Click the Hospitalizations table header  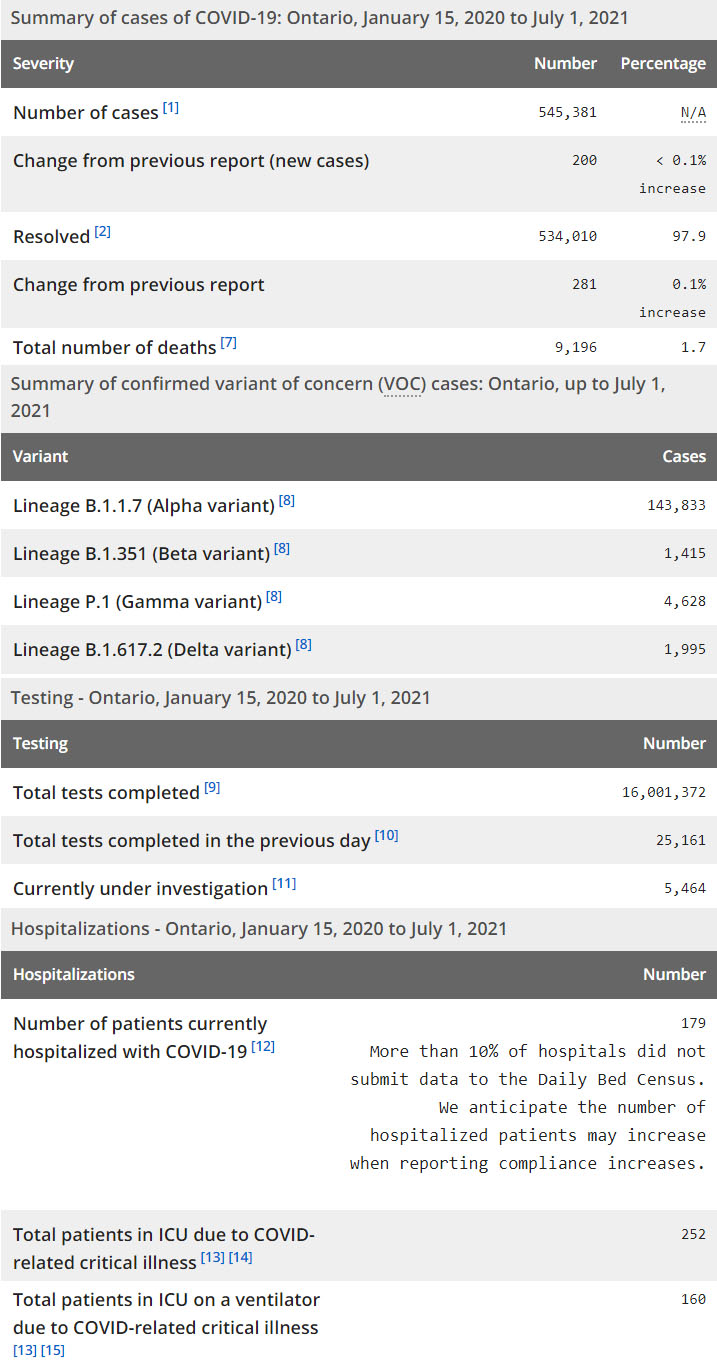point(74,974)
